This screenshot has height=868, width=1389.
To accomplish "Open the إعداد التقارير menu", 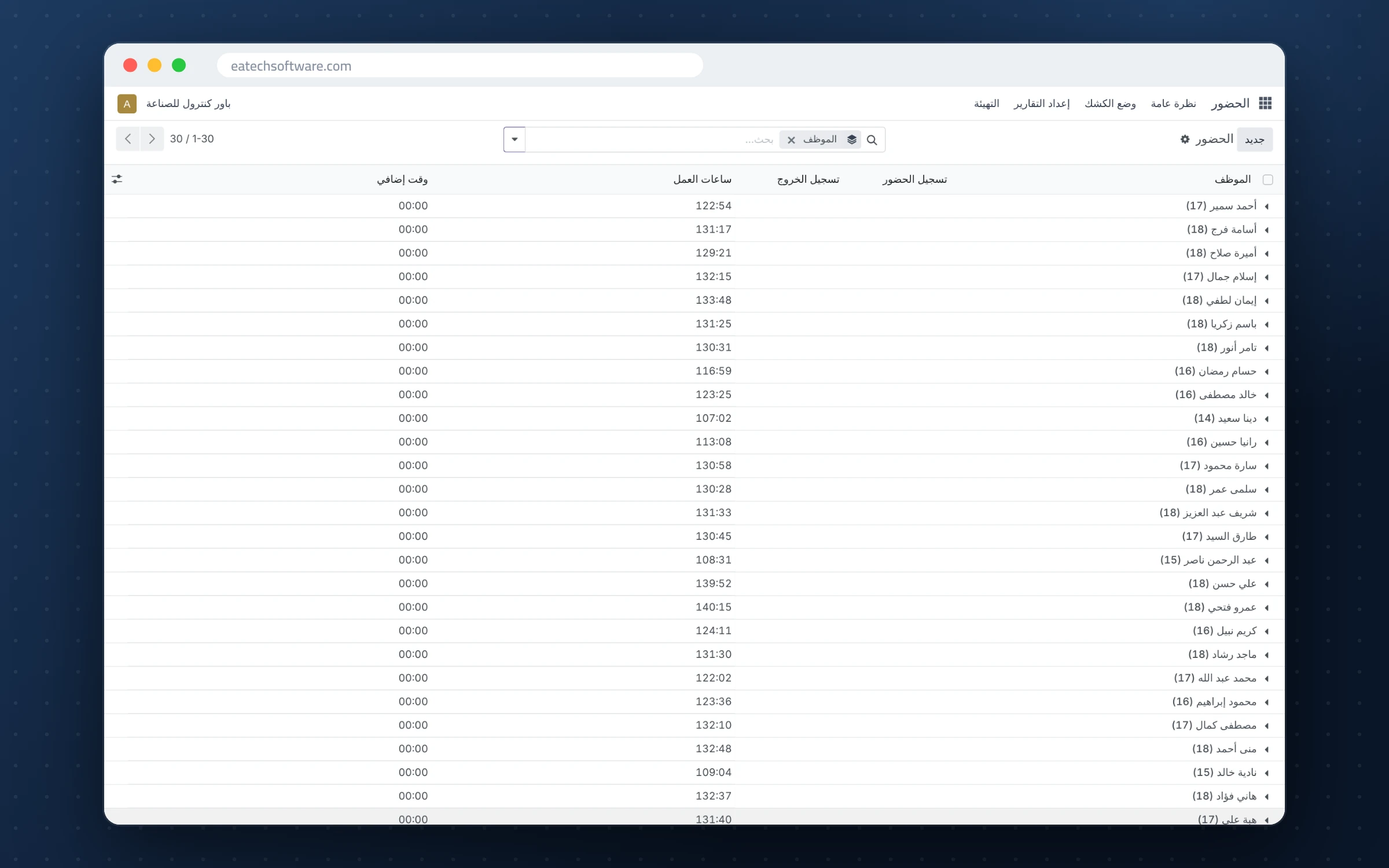I will tap(1042, 104).
